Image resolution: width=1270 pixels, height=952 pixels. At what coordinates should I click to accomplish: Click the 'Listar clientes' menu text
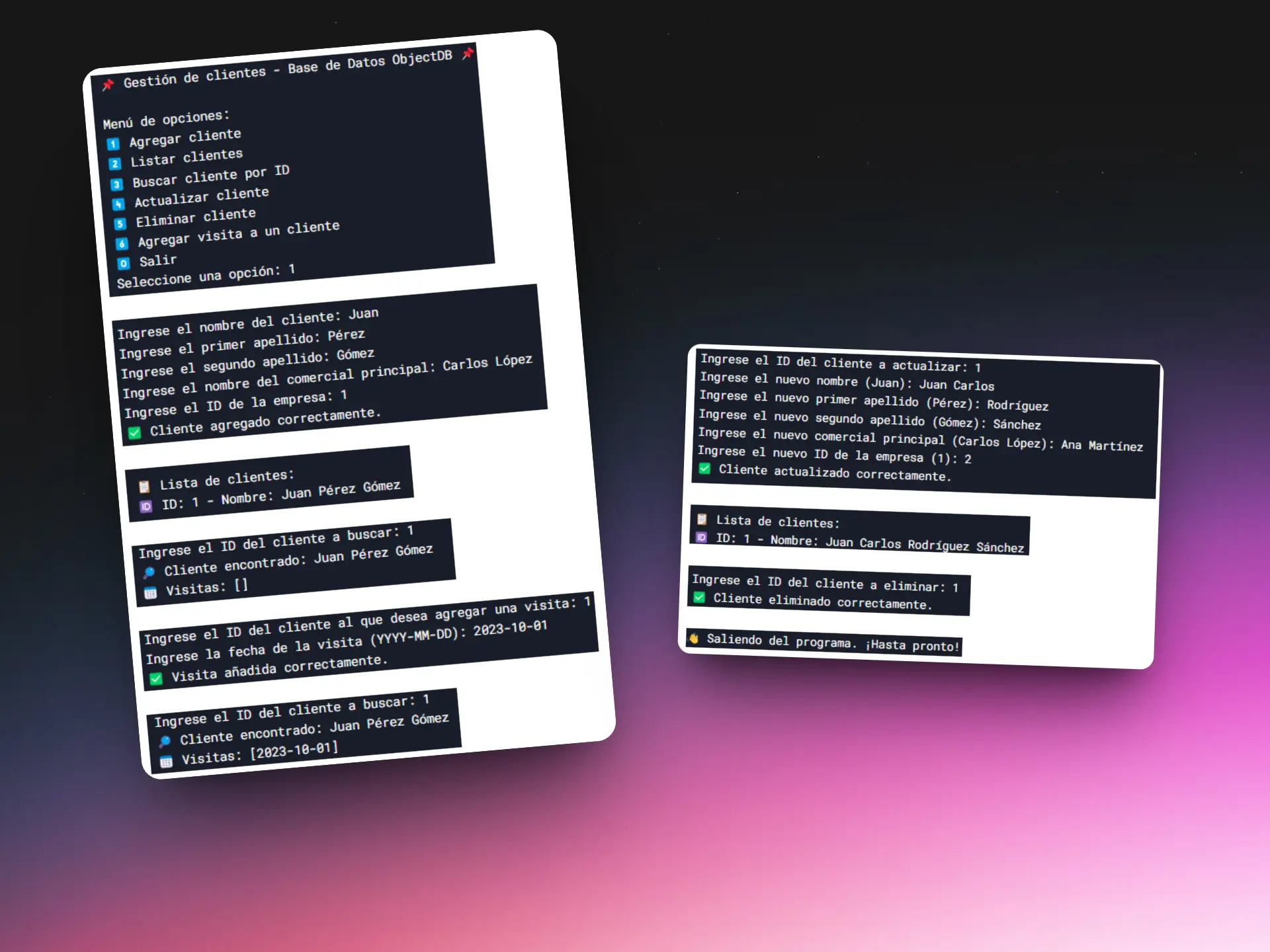click(x=187, y=157)
